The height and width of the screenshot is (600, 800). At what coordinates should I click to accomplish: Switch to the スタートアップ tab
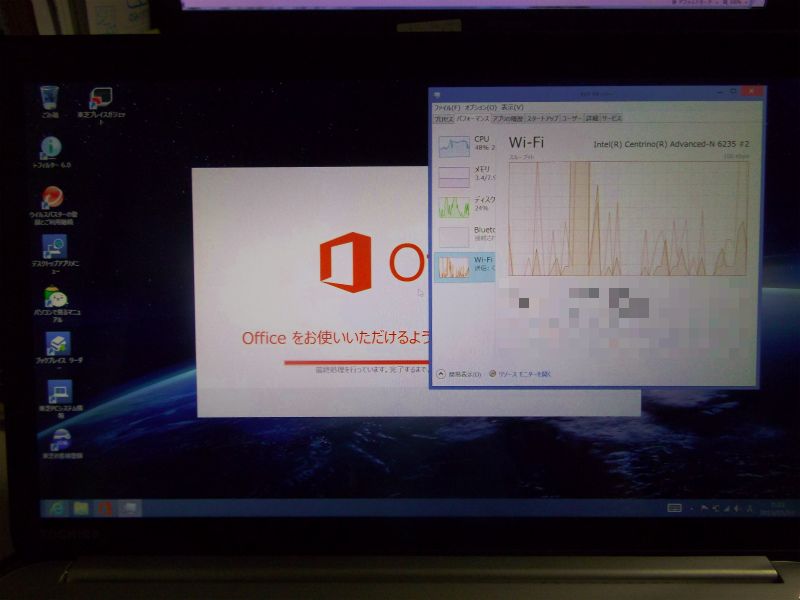[x=542, y=118]
